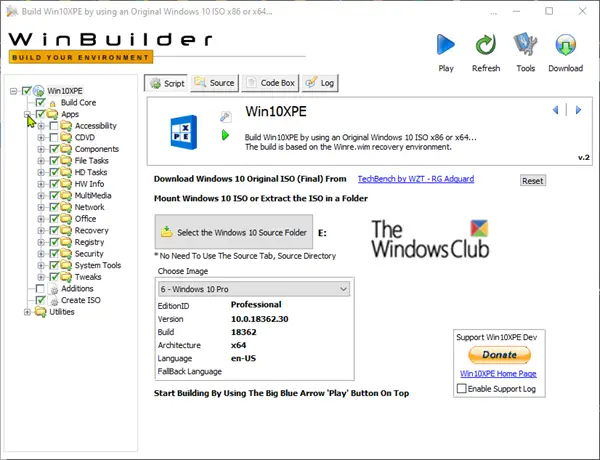Expand the Security node

pos(41,254)
